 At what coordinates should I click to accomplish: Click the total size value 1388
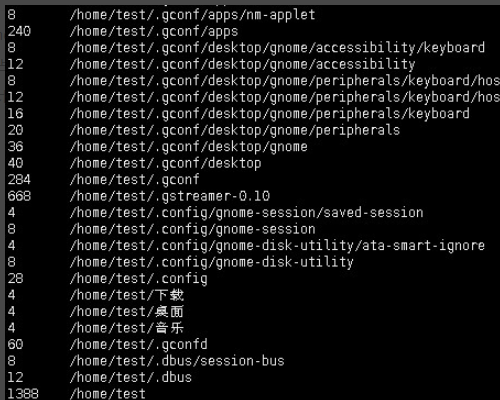pos(23,394)
